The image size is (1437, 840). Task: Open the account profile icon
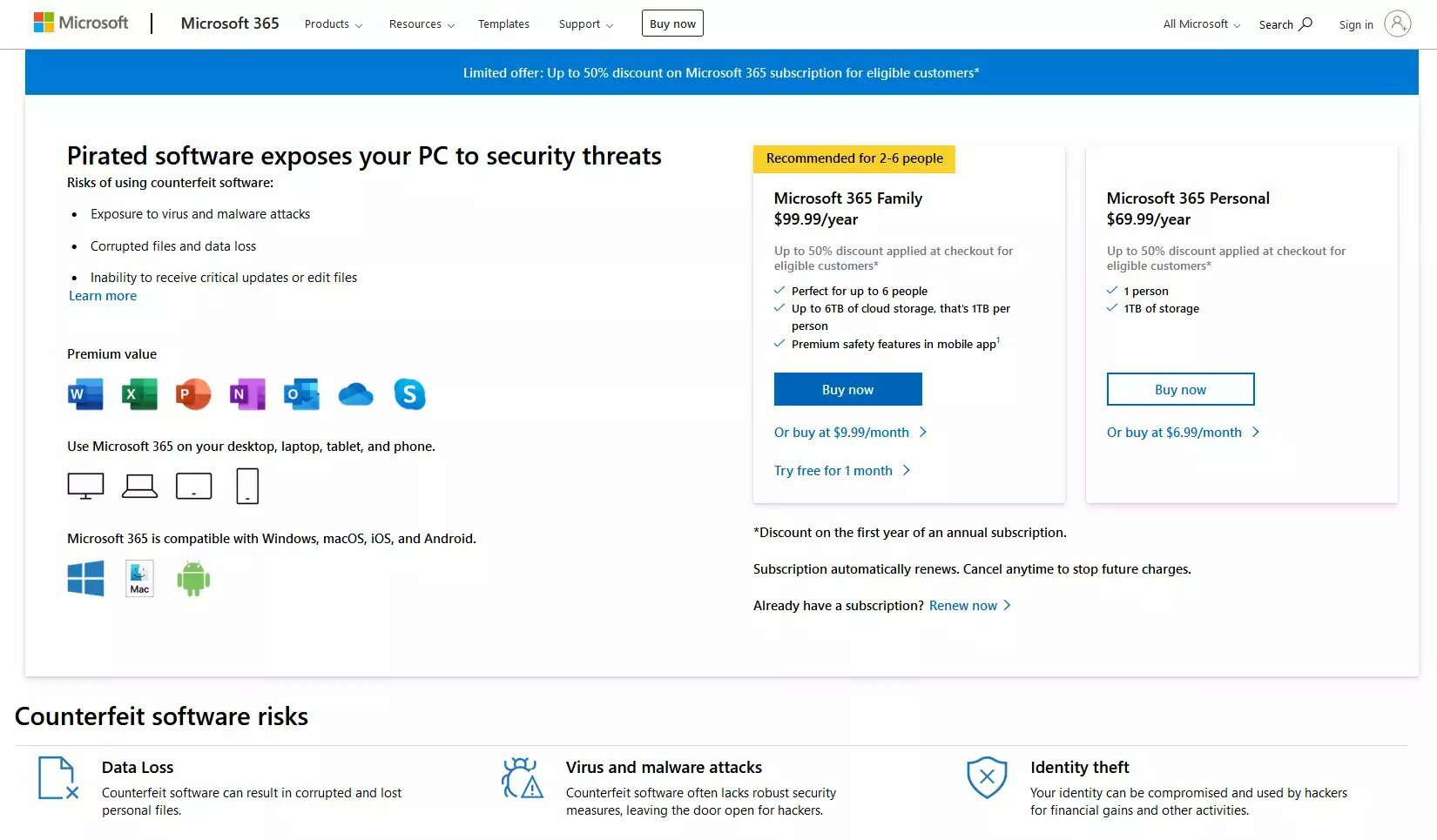click(1397, 24)
